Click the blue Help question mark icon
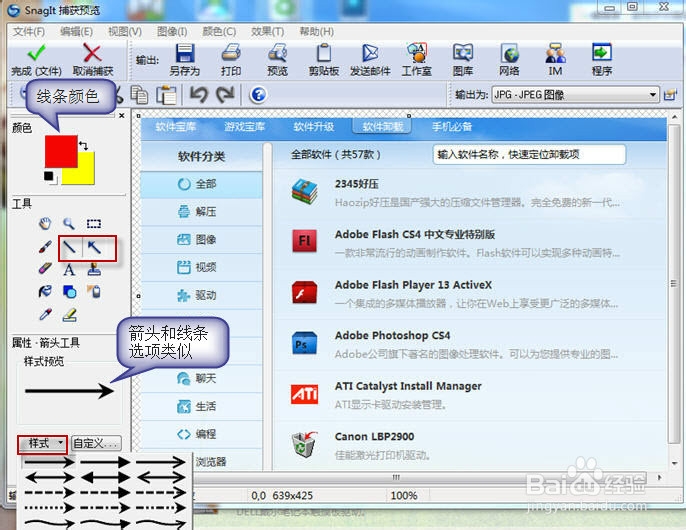 pos(258,95)
